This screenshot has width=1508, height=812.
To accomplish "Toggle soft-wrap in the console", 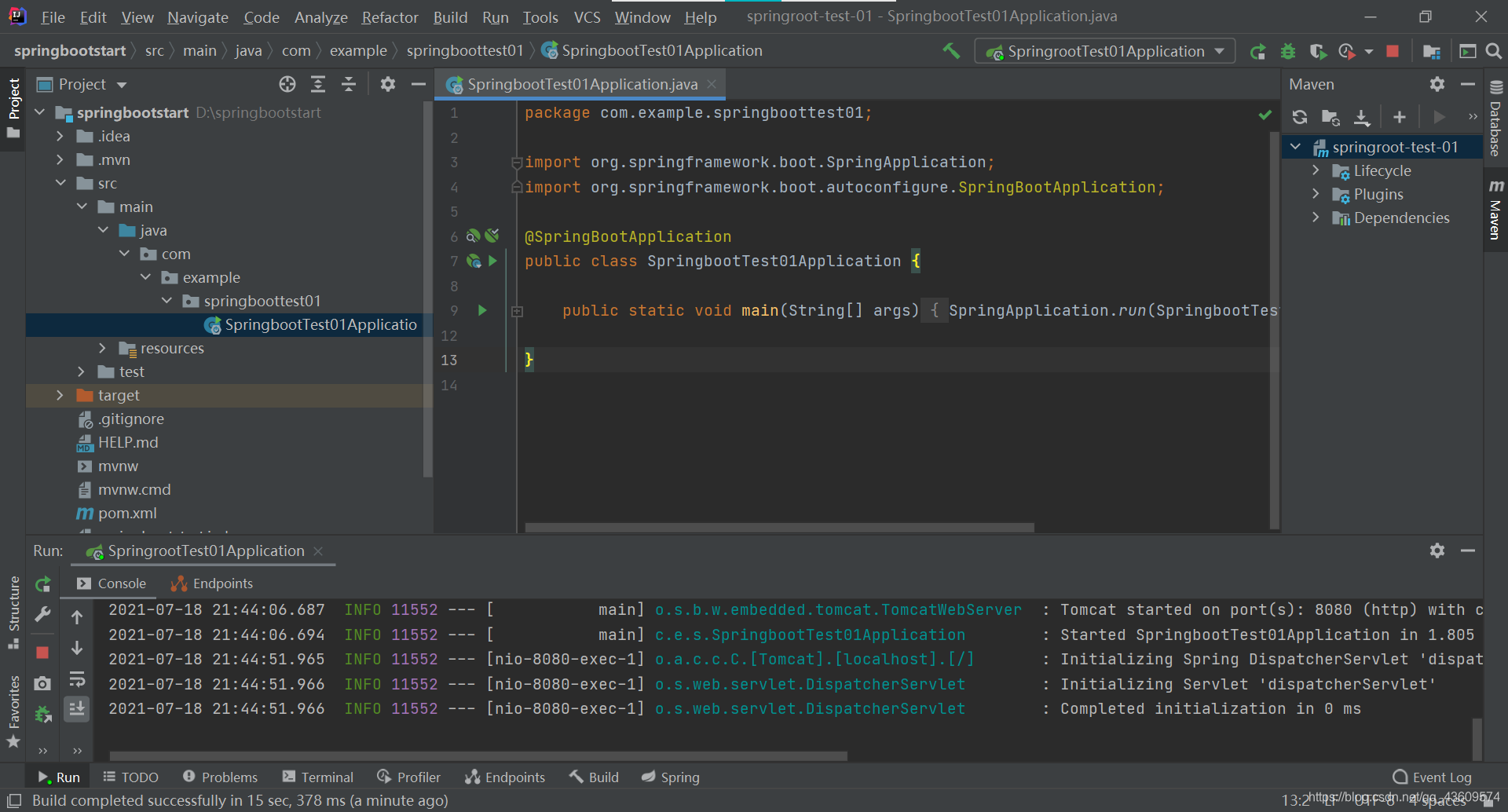I will click(77, 678).
